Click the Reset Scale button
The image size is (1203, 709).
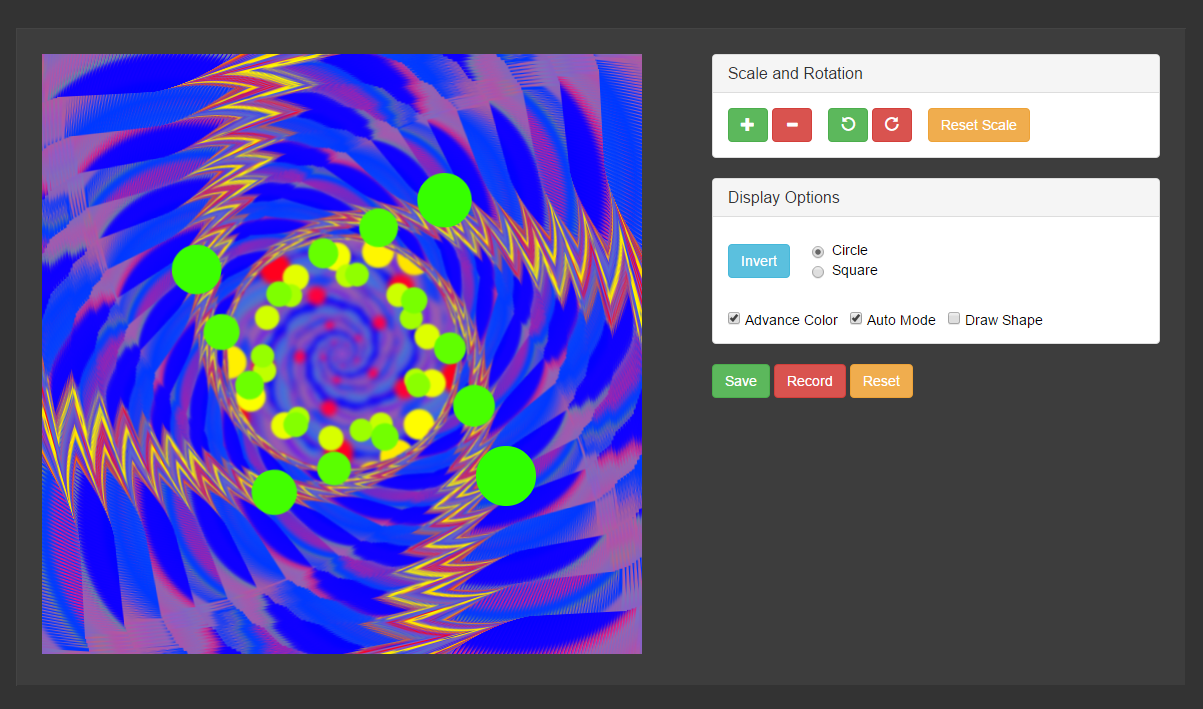(979, 125)
